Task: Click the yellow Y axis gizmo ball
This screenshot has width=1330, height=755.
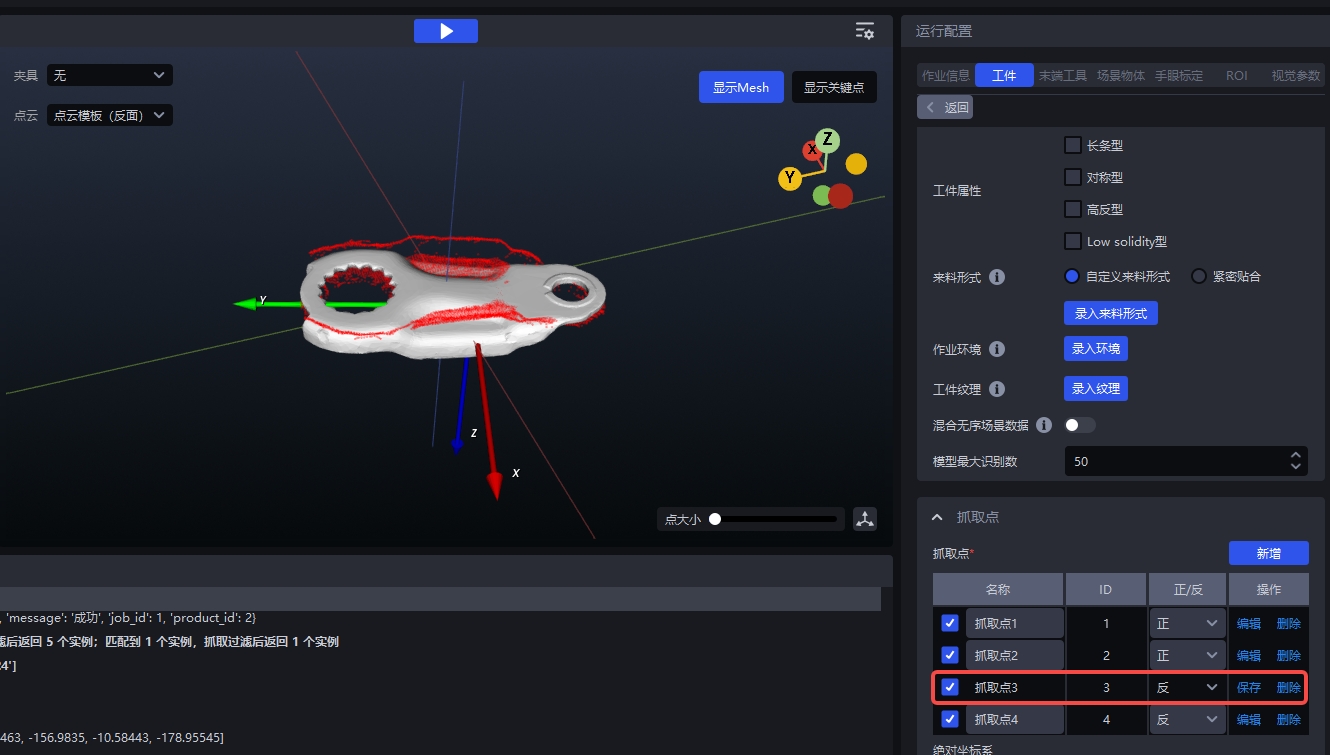Action: [790, 179]
